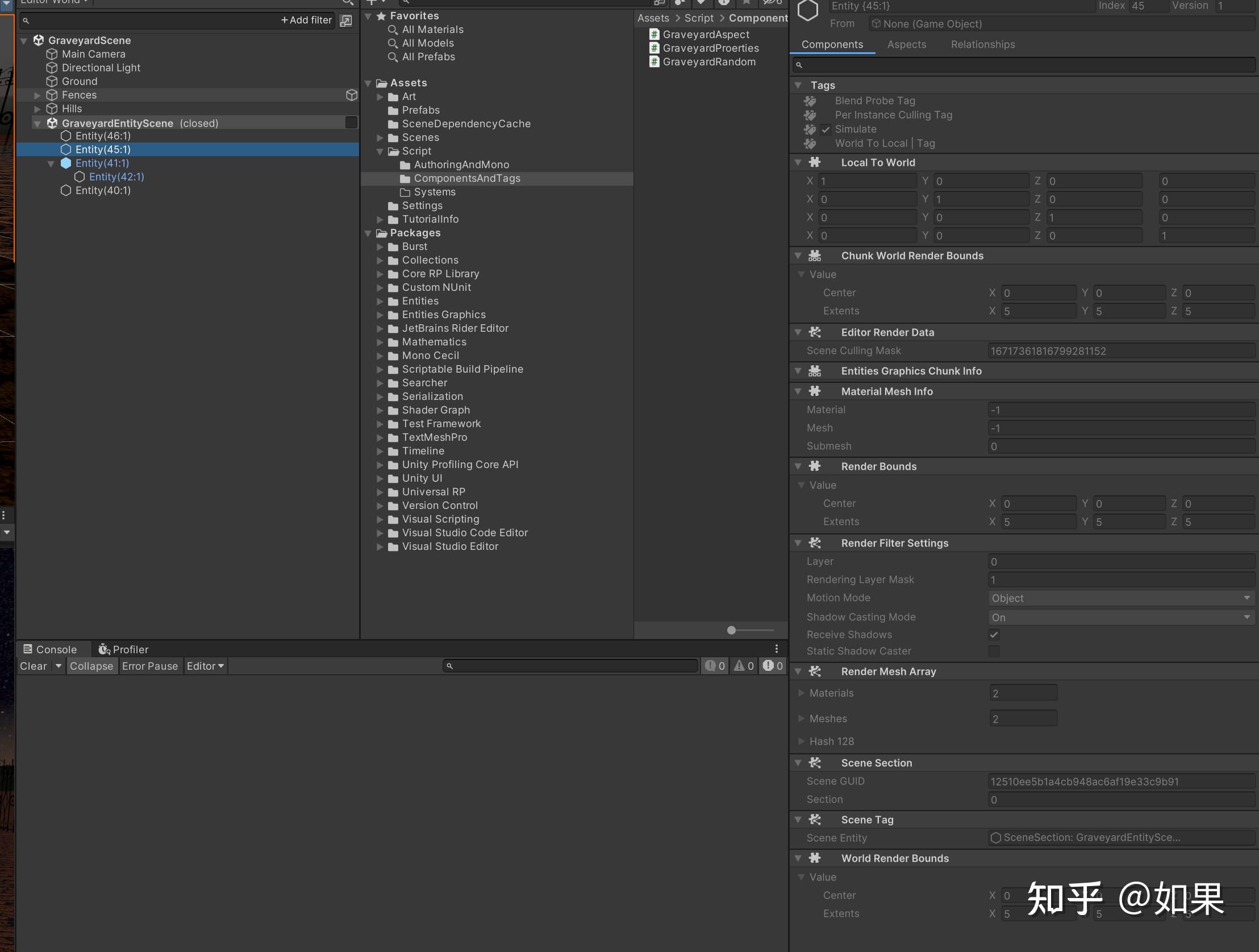The width and height of the screenshot is (1259, 952).
Task: Disable Receive Shadows
Action: [x=994, y=634]
